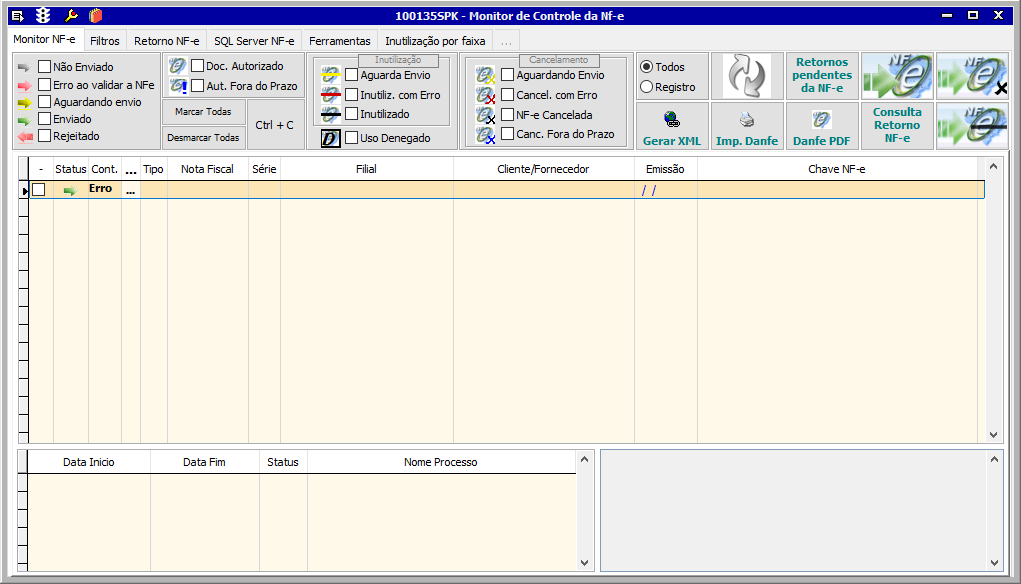Click the Imp. Danfe printer button
Image resolution: width=1021 pixels, height=584 pixels.
click(x=746, y=126)
